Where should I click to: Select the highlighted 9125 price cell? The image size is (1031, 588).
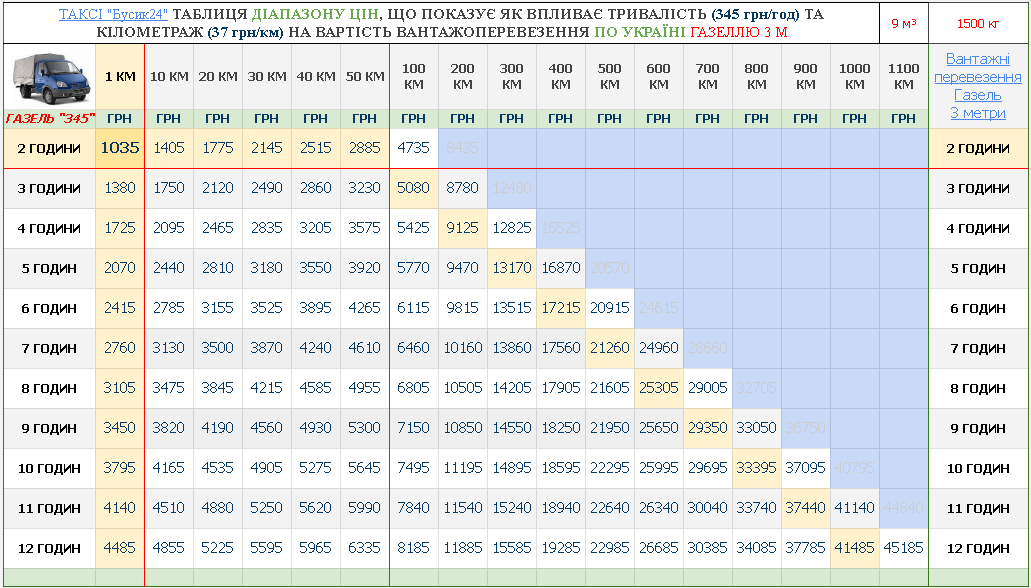tap(462, 228)
